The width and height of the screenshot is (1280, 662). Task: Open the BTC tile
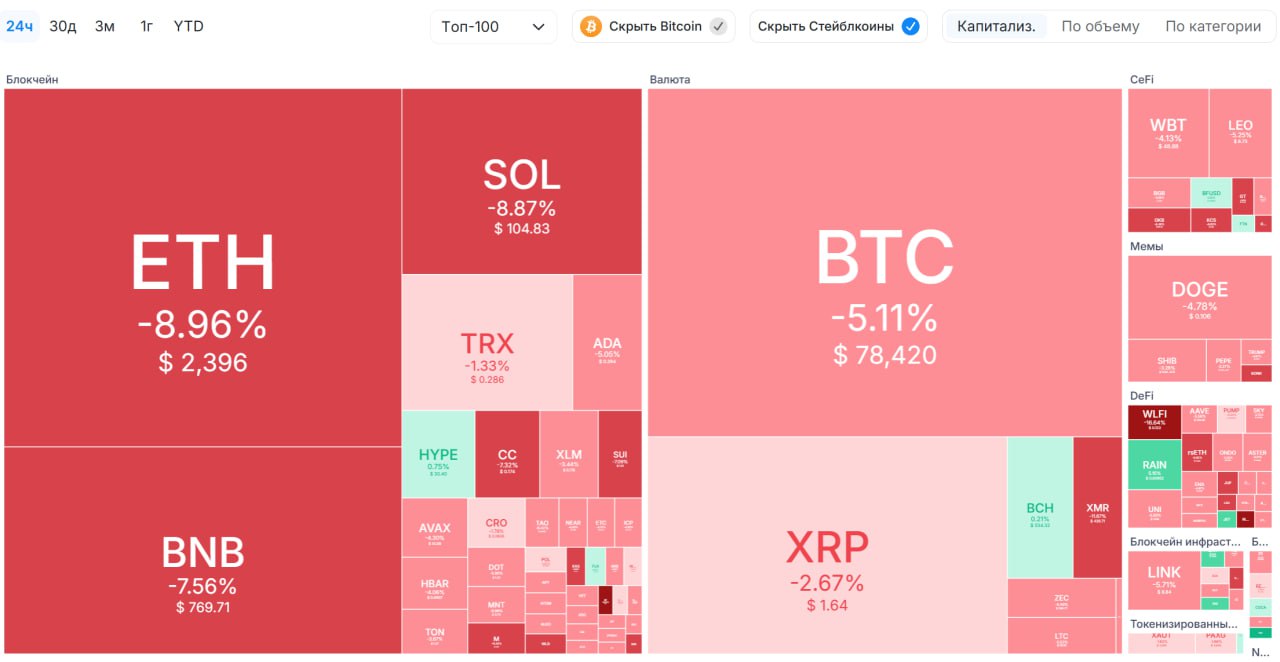pos(884,262)
